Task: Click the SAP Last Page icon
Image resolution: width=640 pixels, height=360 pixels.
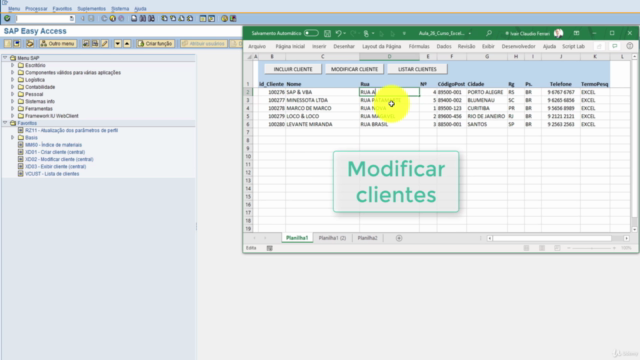Action: [190, 18]
